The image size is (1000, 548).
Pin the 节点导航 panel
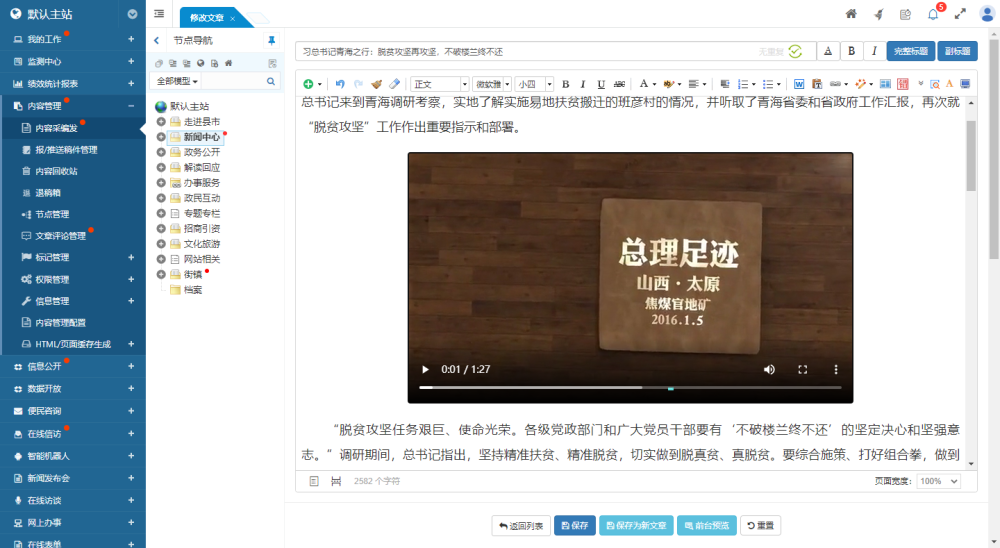271,40
